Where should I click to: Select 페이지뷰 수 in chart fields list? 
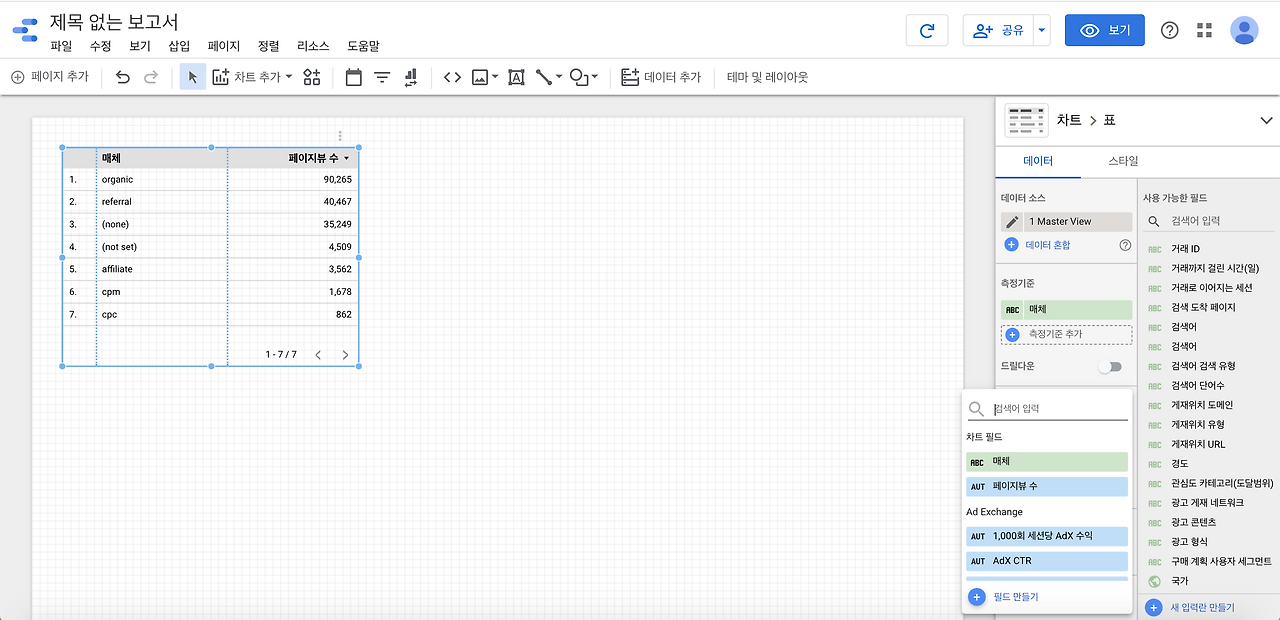(1046, 486)
